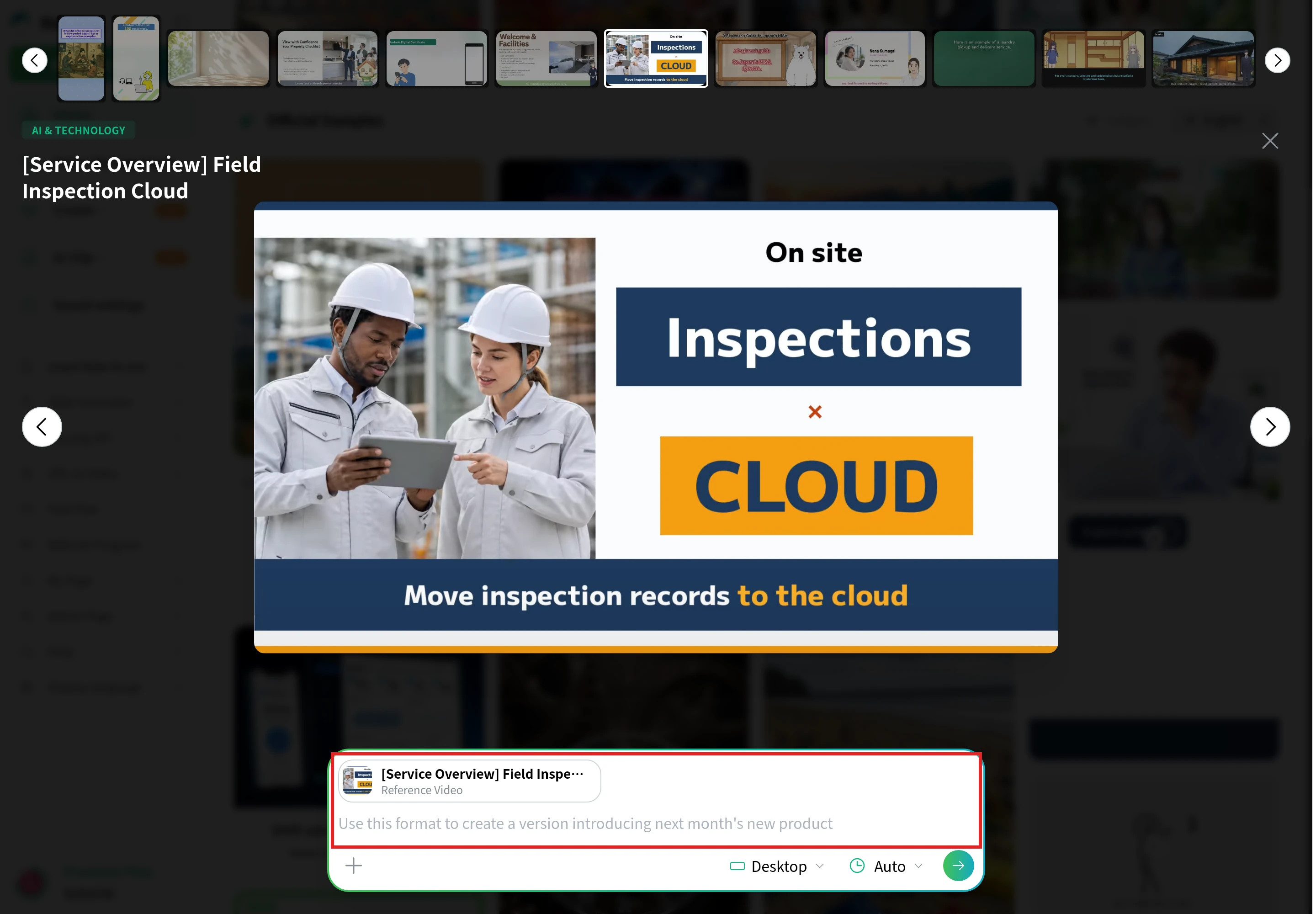Click the '[Service Overview] Field Inspection Cloud' title

(x=142, y=177)
